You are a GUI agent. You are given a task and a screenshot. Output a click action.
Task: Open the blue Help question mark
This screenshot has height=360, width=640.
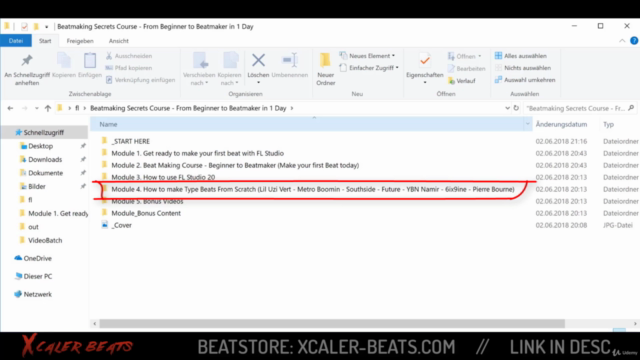[634, 40]
